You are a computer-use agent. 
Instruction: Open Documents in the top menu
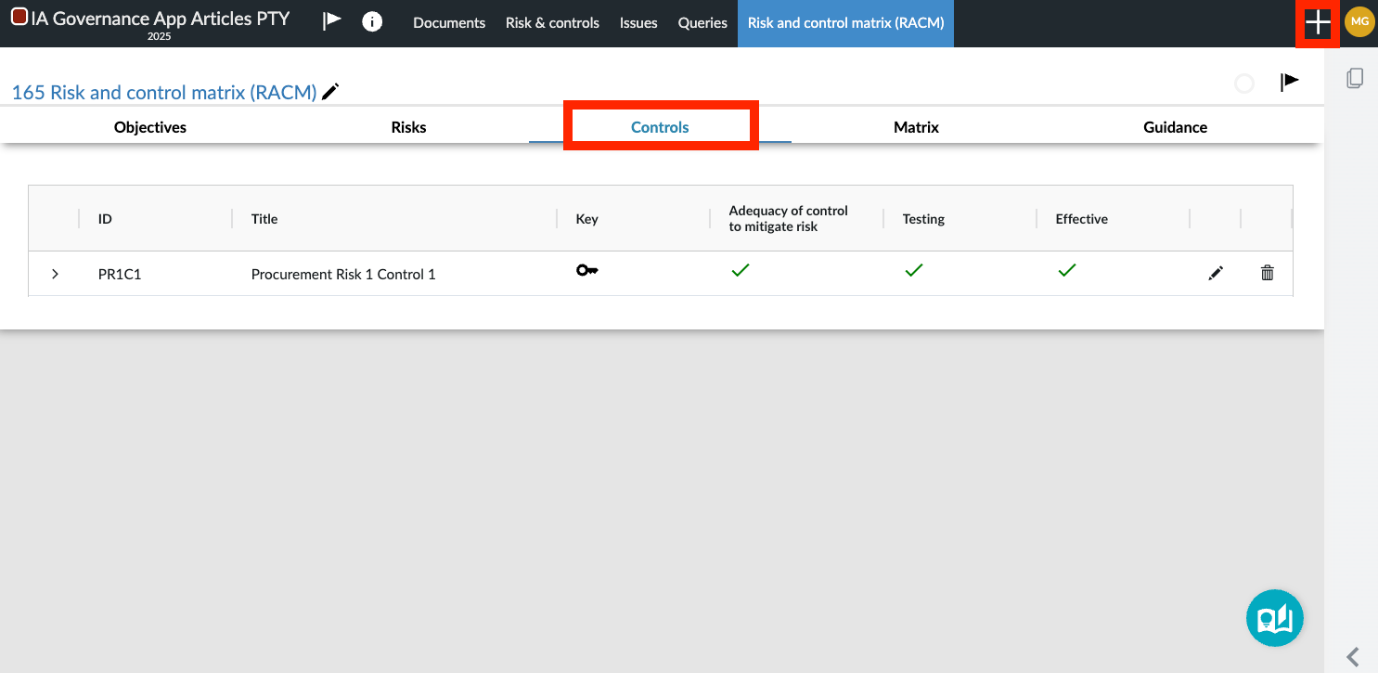[449, 23]
